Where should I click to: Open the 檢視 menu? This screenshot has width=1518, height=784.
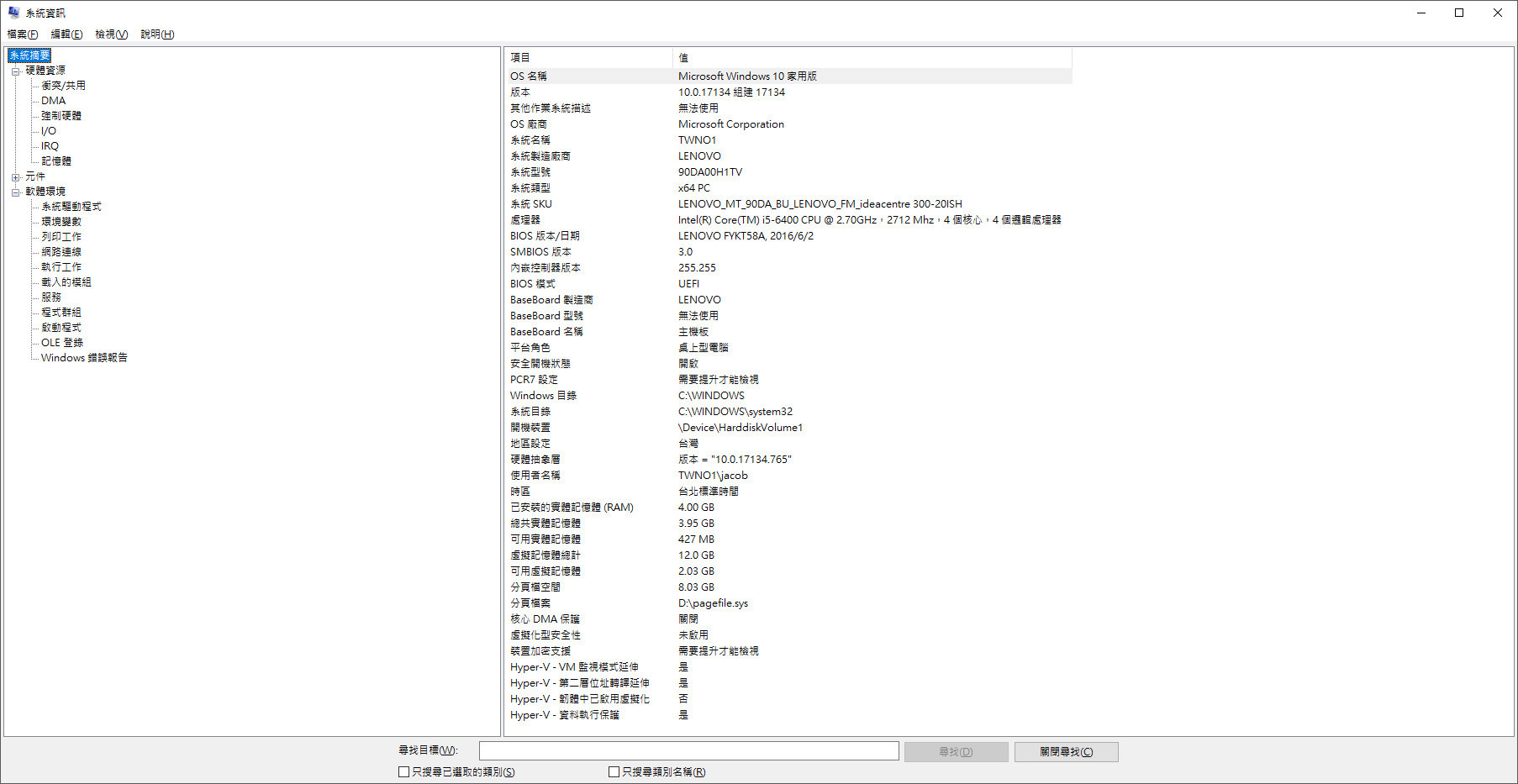click(x=111, y=34)
